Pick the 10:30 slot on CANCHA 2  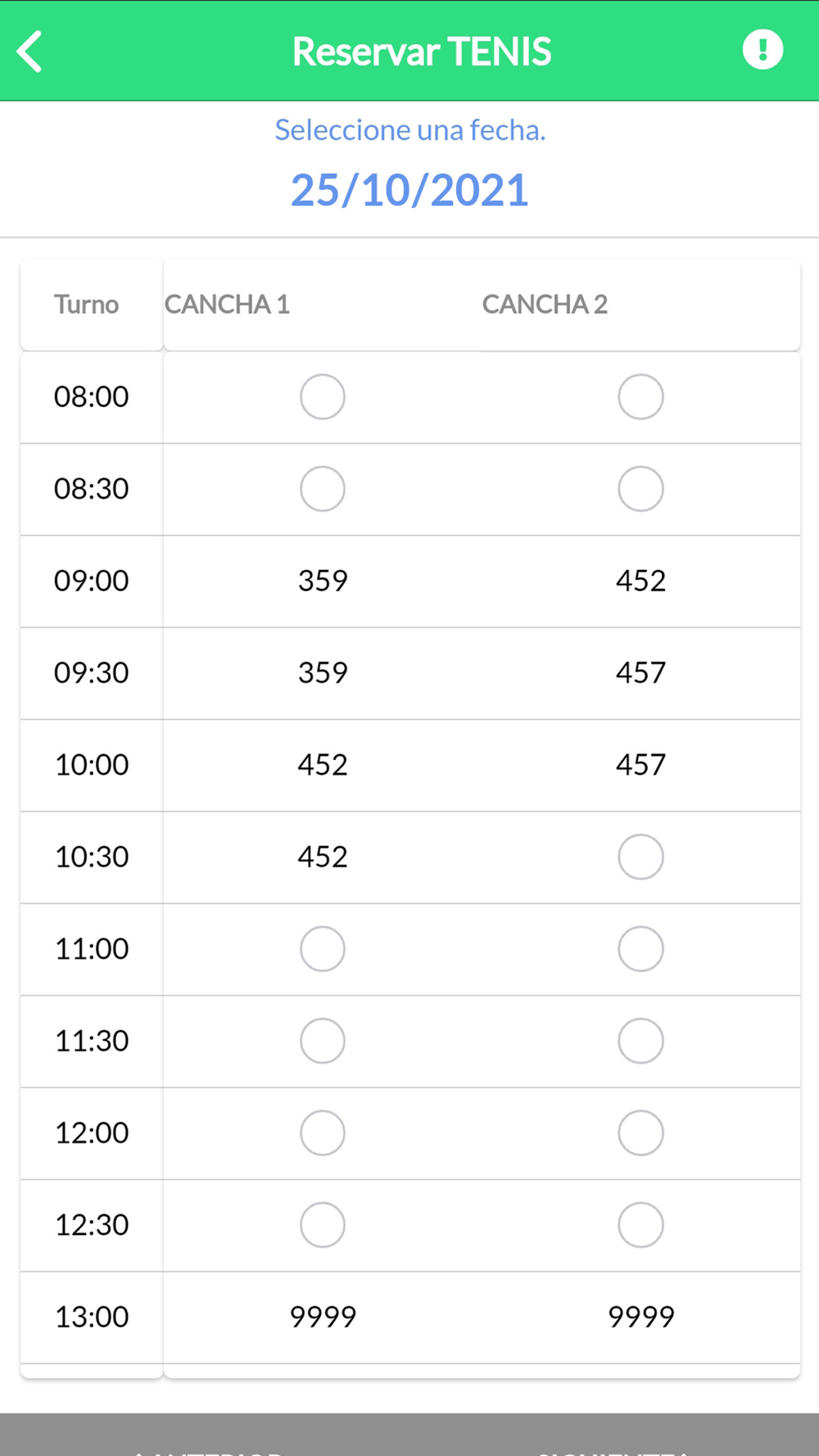point(640,857)
